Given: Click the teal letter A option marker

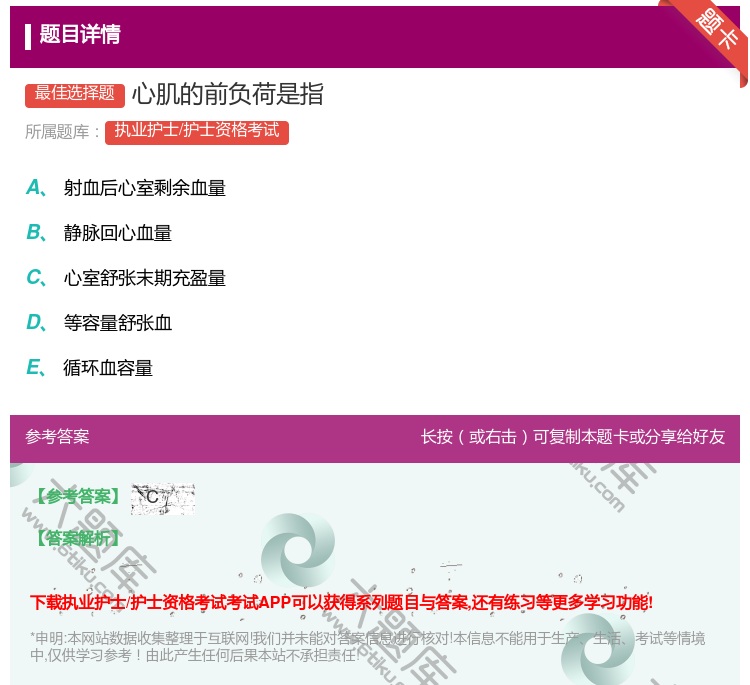Looking at the screenshot, I should (x=36, y=188).
